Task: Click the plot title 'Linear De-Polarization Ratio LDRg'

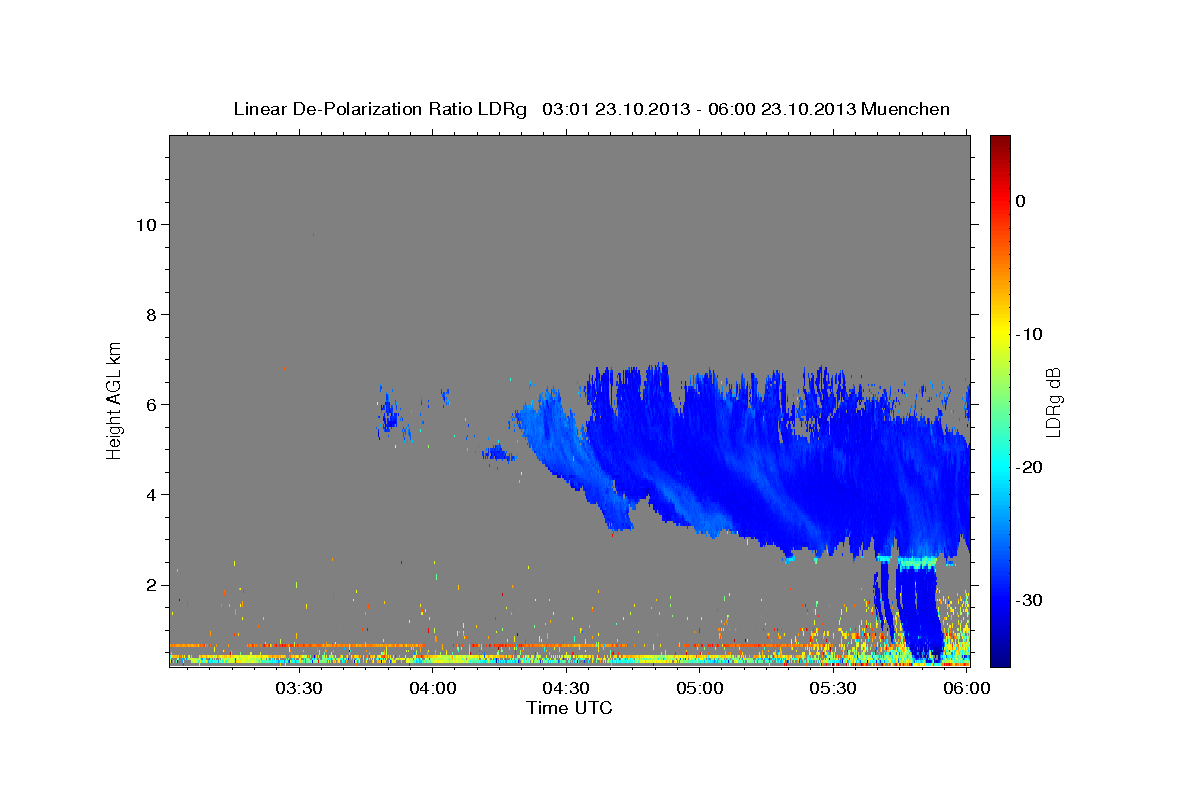Action: point(379,109)
